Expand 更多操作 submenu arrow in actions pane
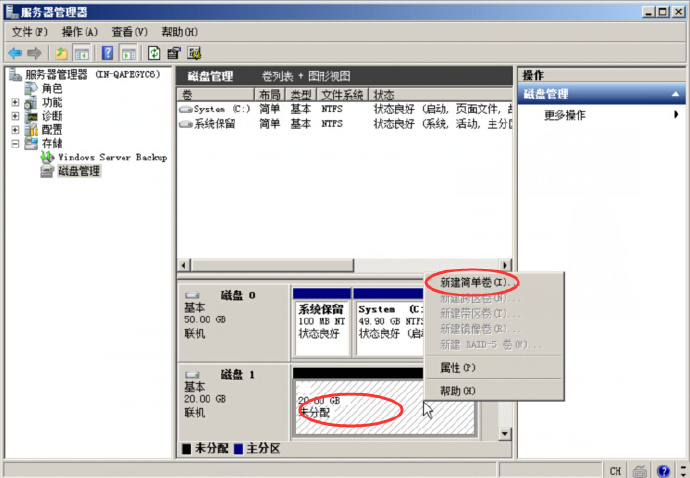690x478 pixels. click(676, 115)
